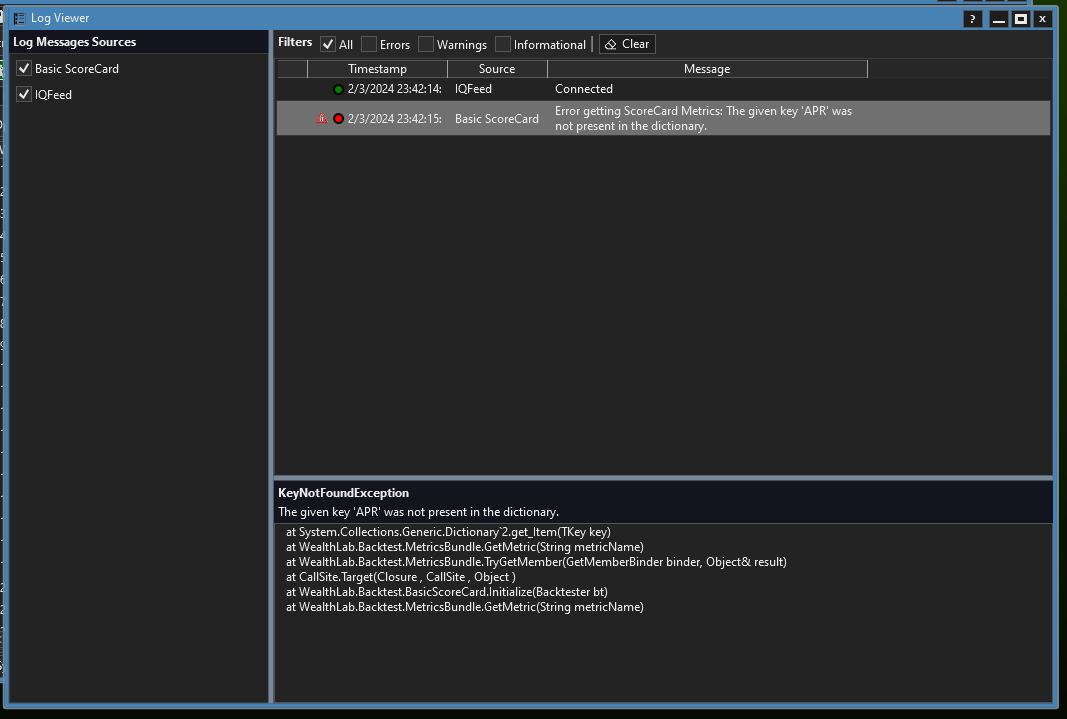Click the Message column header
This screenshot has width=1067, height=719.
(707, 69)
